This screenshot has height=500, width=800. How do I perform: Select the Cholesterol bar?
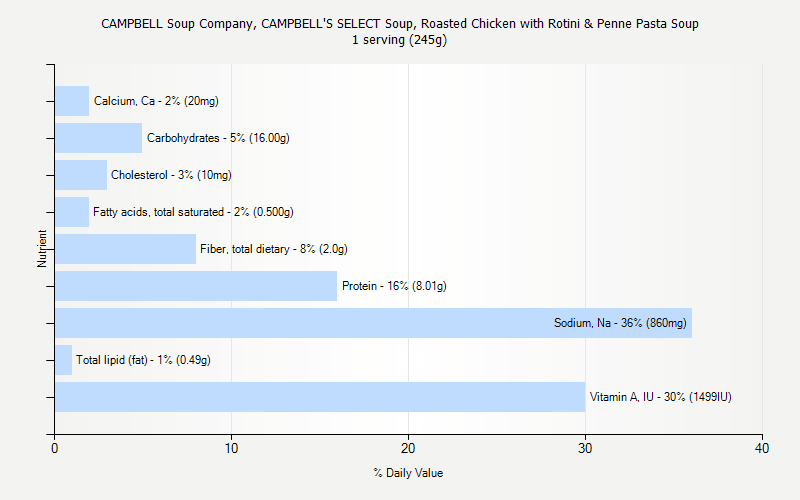pos(81,175)
